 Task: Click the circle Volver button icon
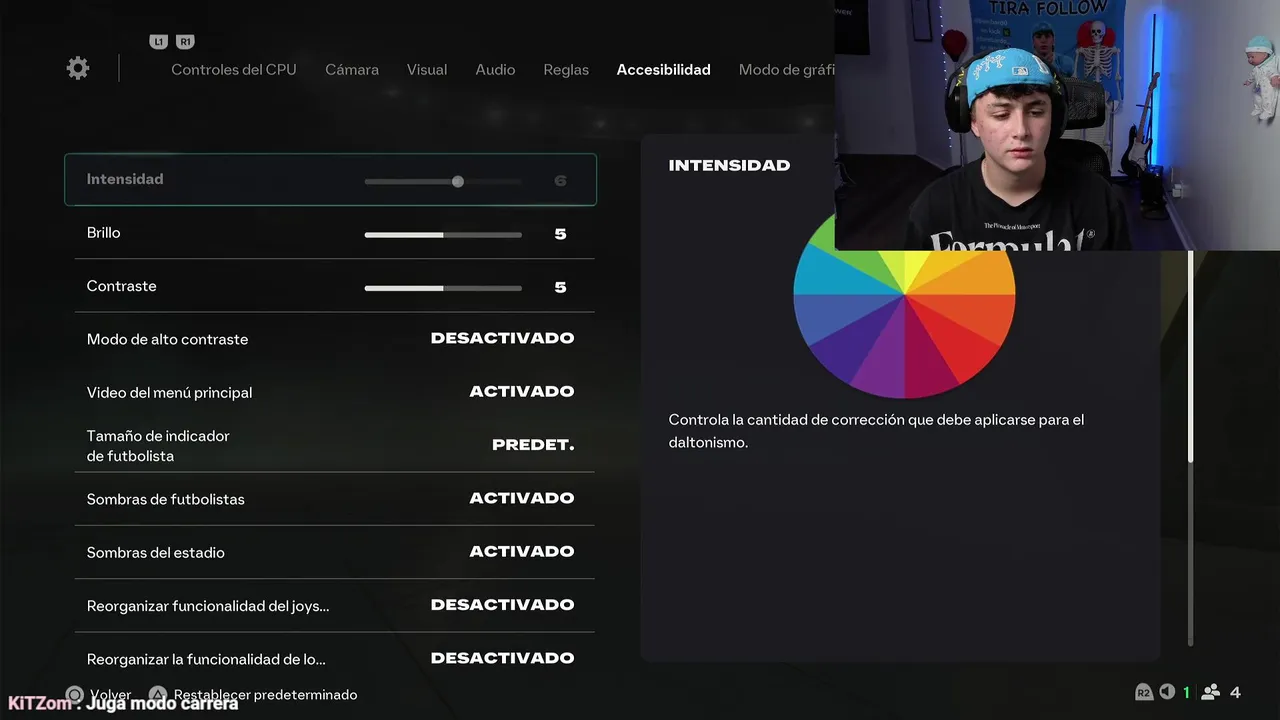tap(75, 694)
